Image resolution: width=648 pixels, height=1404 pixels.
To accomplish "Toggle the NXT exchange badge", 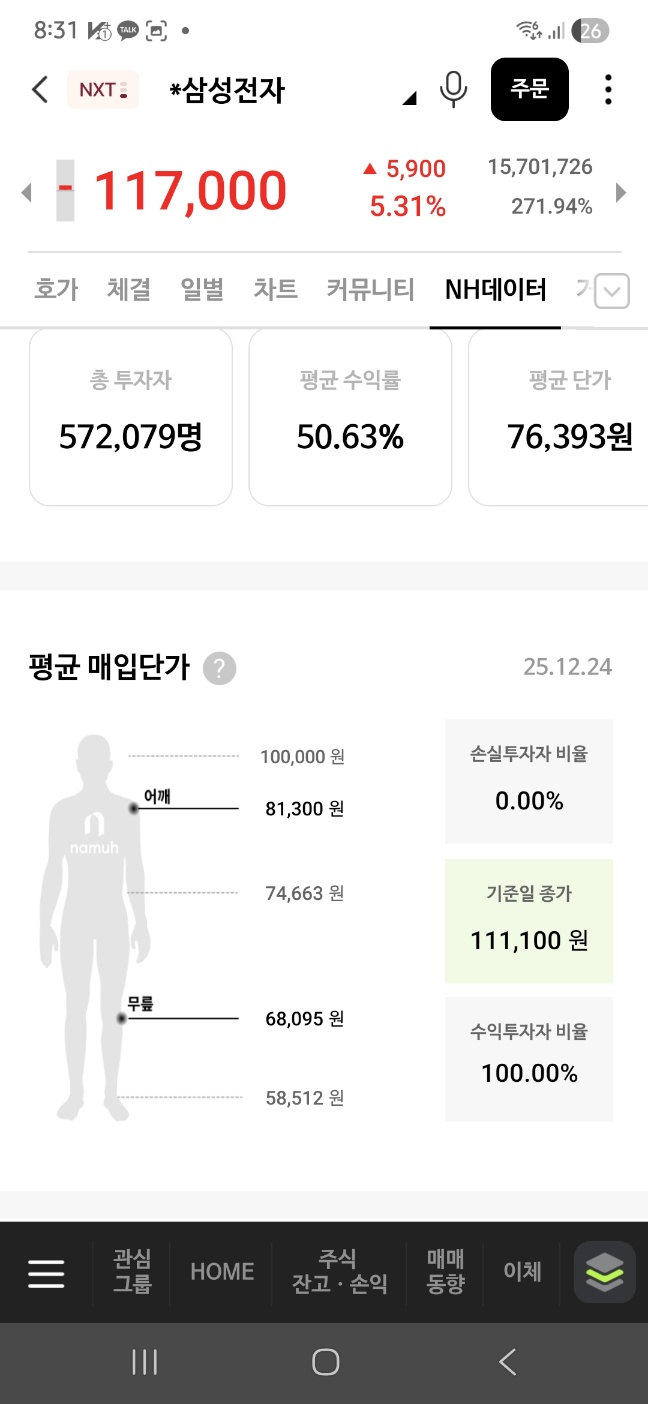I will 103,90.
